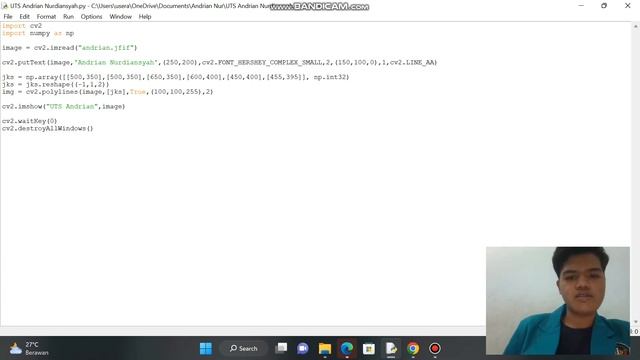Click the cv2.putText line
The width and height of the screenshot is (640, 360).
(220, 62)
